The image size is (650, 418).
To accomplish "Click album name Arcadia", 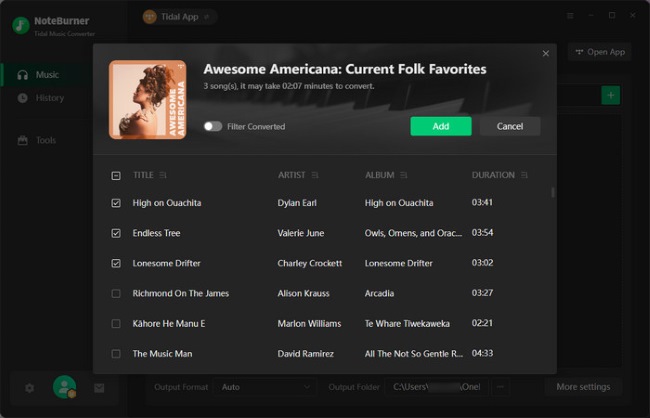I will click(379, 294).
